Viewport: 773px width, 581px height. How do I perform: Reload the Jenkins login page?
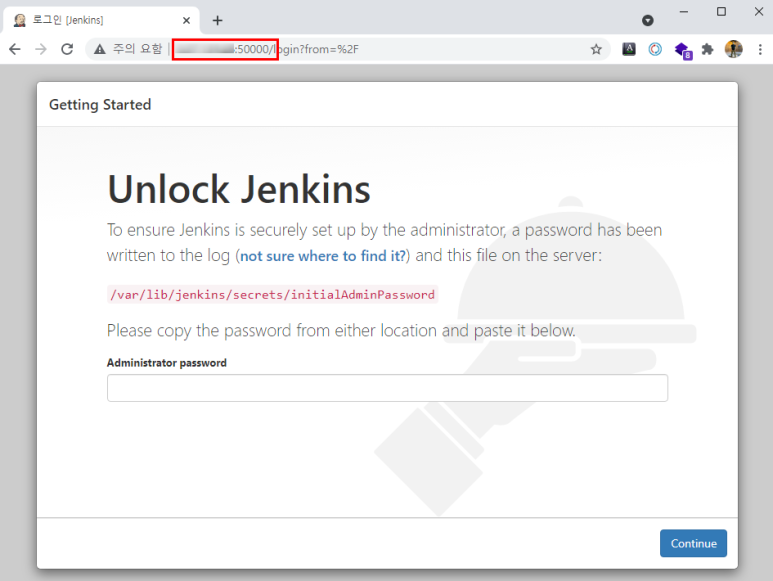[67, 49]
